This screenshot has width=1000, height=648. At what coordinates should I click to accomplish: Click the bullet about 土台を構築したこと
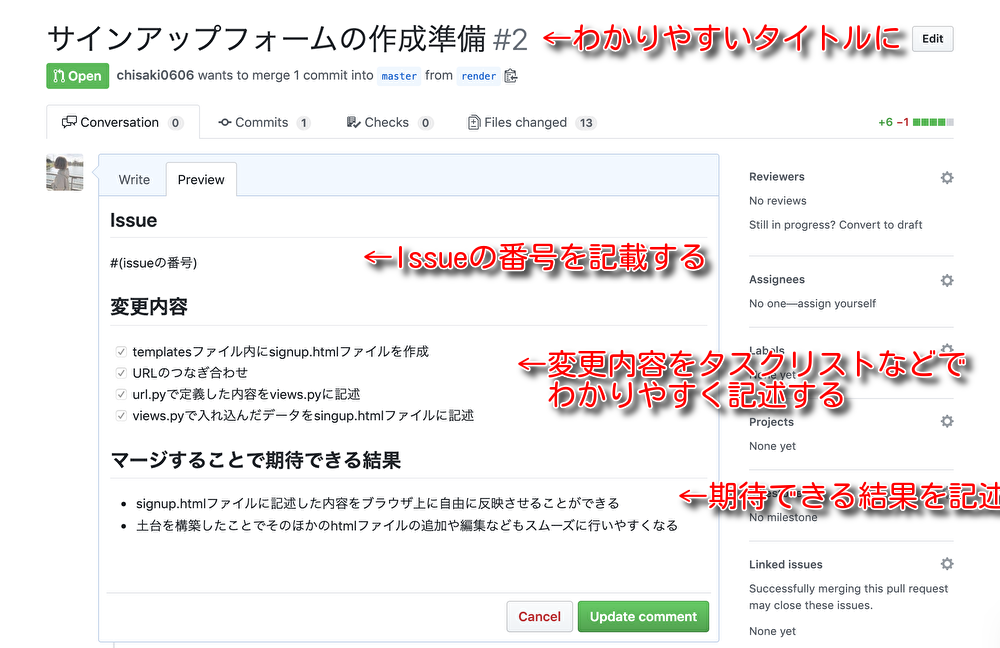[407, 526]
